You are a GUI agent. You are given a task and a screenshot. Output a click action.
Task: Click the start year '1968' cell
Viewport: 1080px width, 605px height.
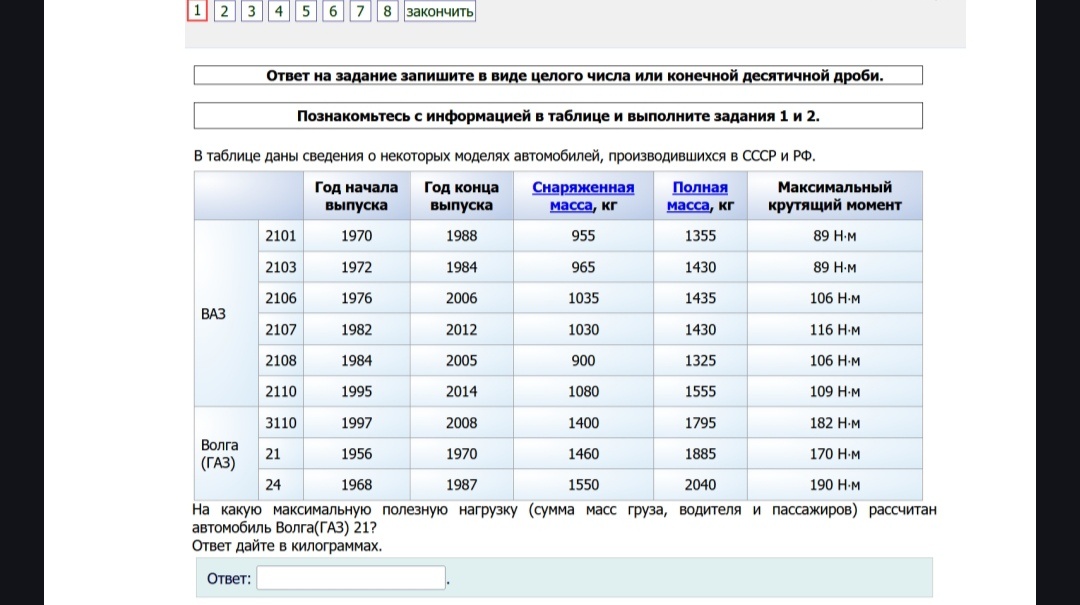[357, 484]
